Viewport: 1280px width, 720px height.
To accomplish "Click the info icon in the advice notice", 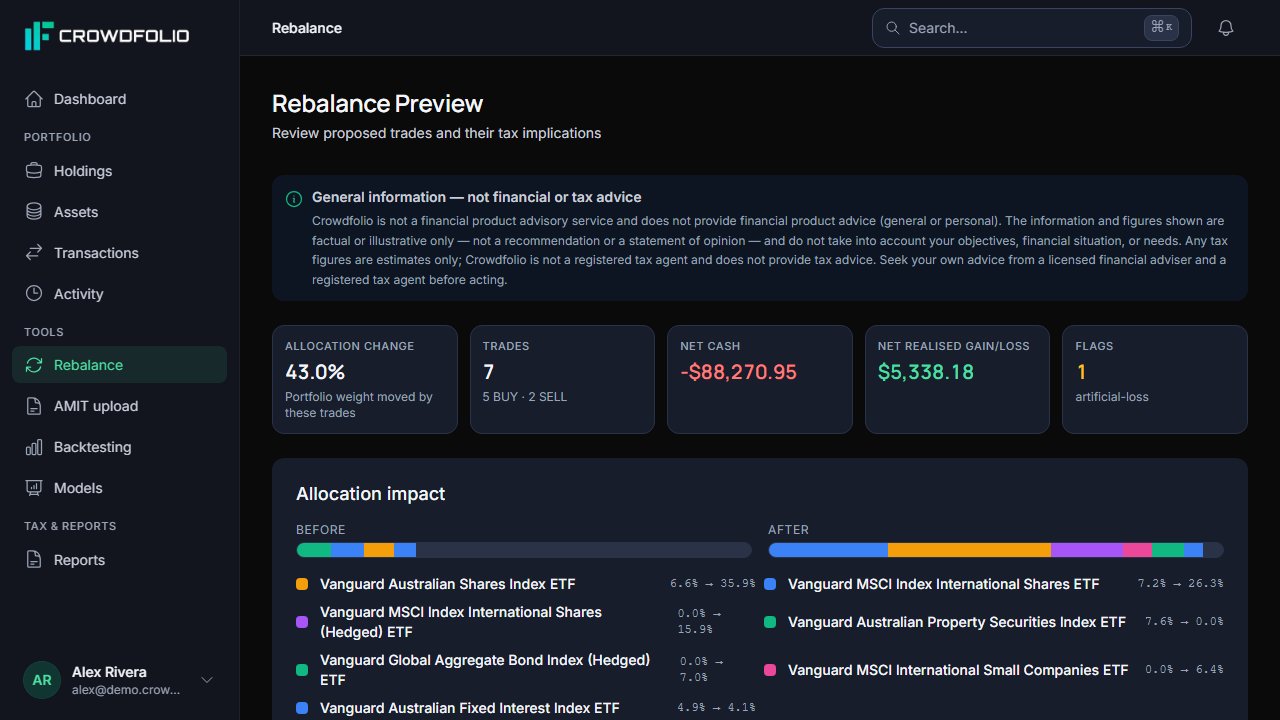I will point(294,199).
